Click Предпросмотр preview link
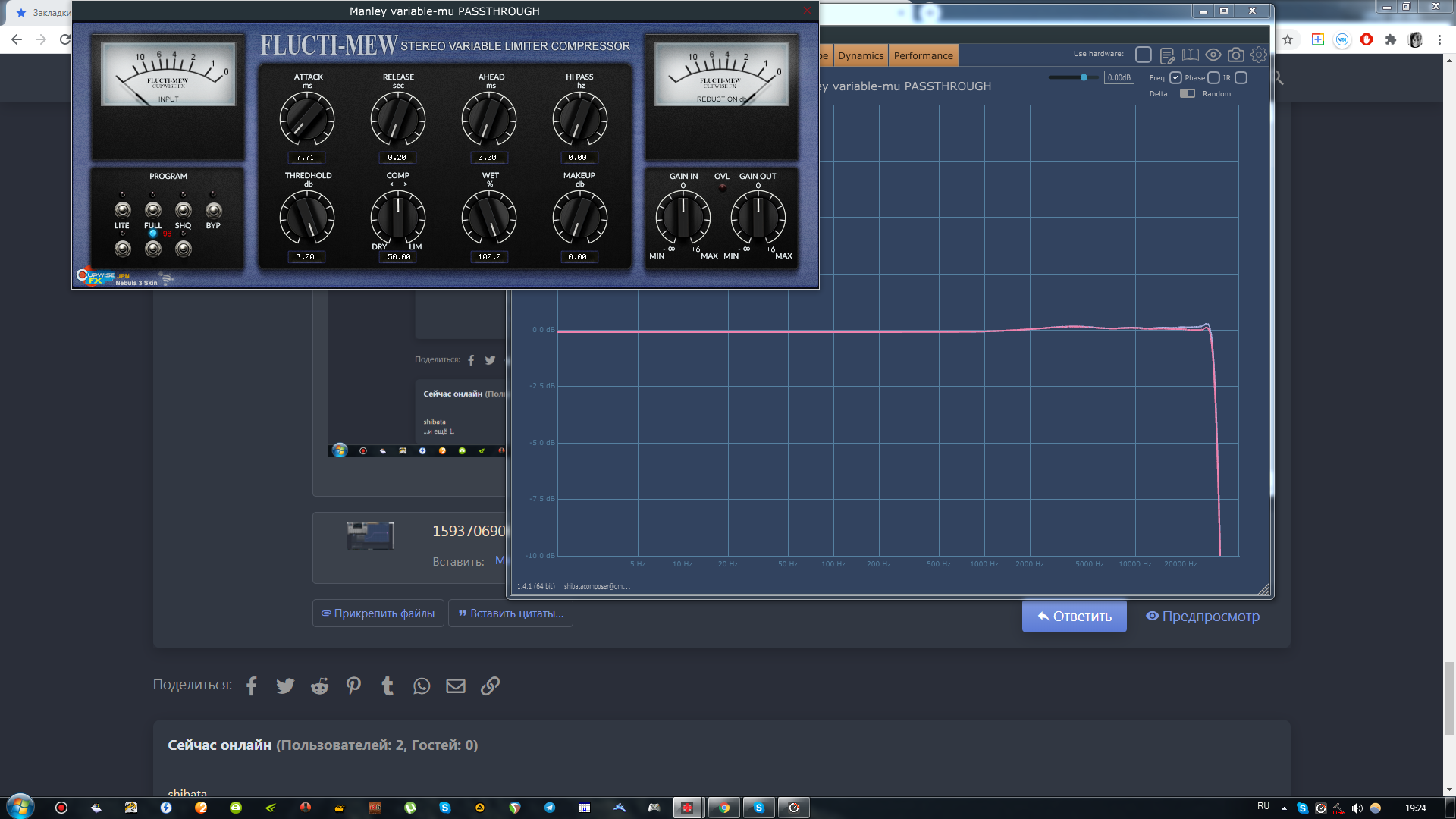Image resolution: width=1456 pixels, height=819 pixels. click(1203, 617)
